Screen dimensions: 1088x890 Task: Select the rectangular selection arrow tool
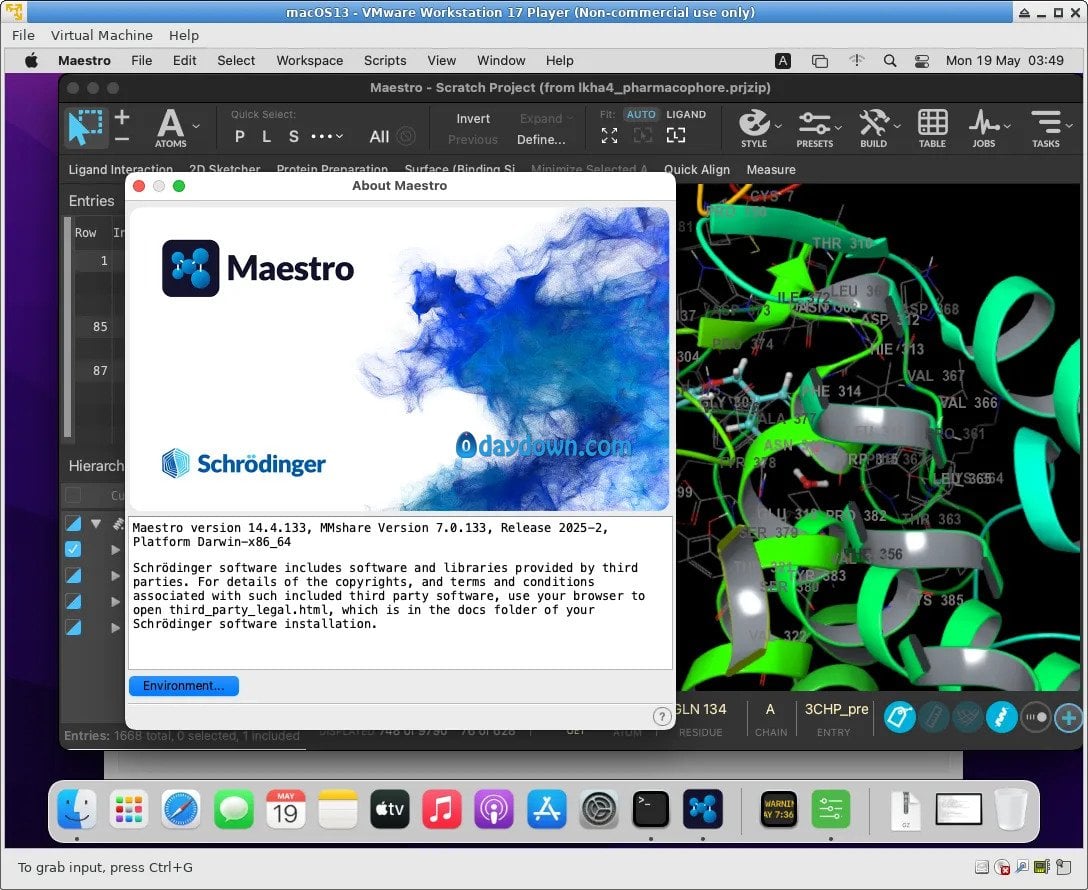click(85, 126)
